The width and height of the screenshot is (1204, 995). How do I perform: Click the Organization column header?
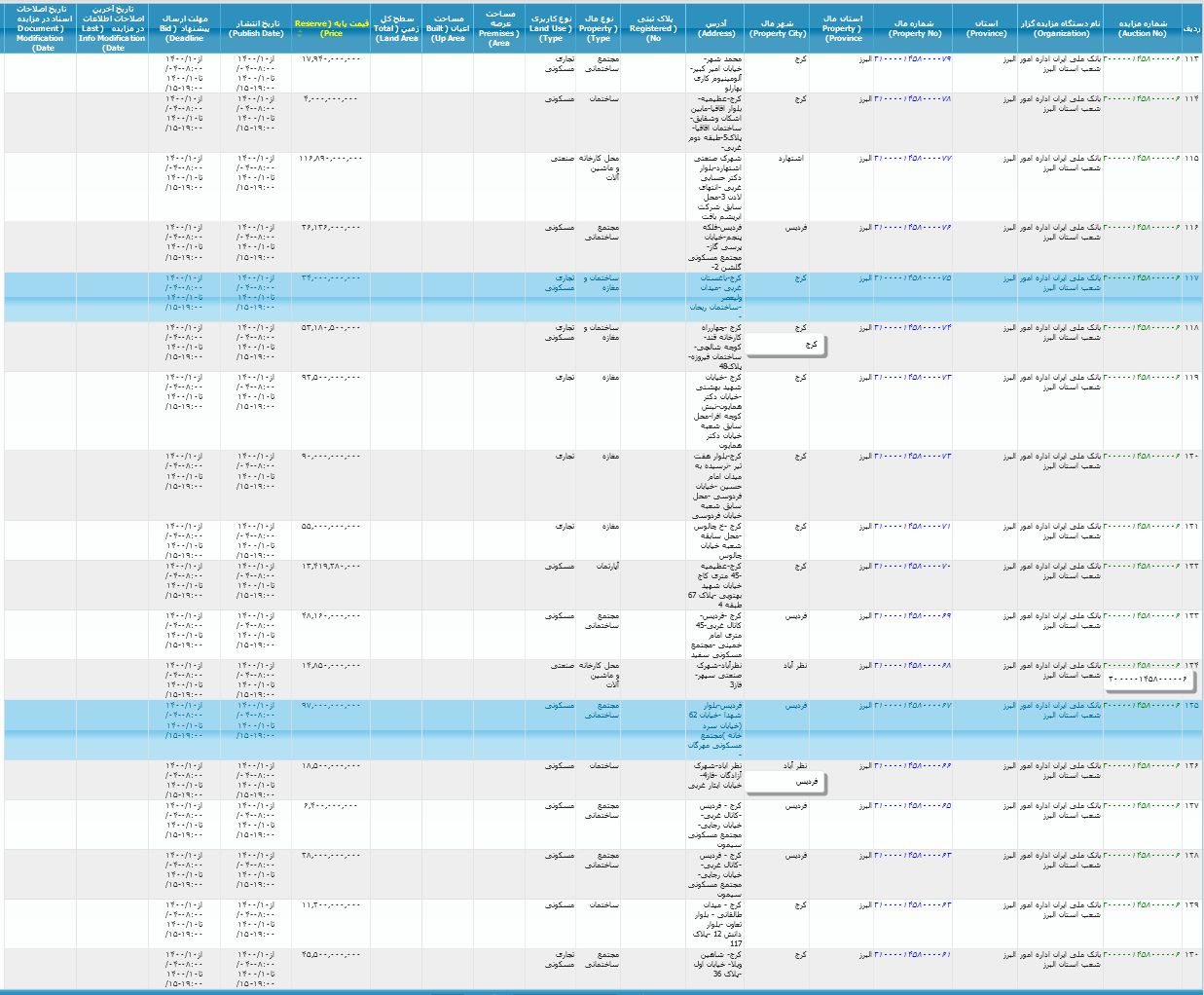pos(1060,28)
